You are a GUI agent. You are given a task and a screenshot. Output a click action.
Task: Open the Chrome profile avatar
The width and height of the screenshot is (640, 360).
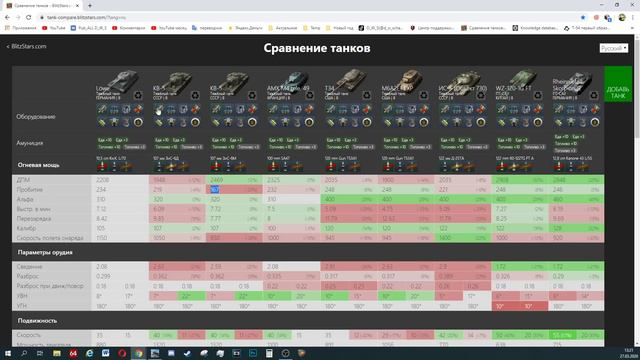(x=622, y=18)
